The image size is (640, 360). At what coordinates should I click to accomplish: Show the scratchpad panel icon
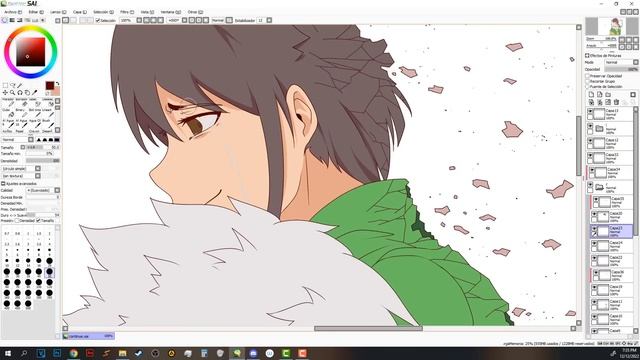pyautogui.click(x=42, y=20)
